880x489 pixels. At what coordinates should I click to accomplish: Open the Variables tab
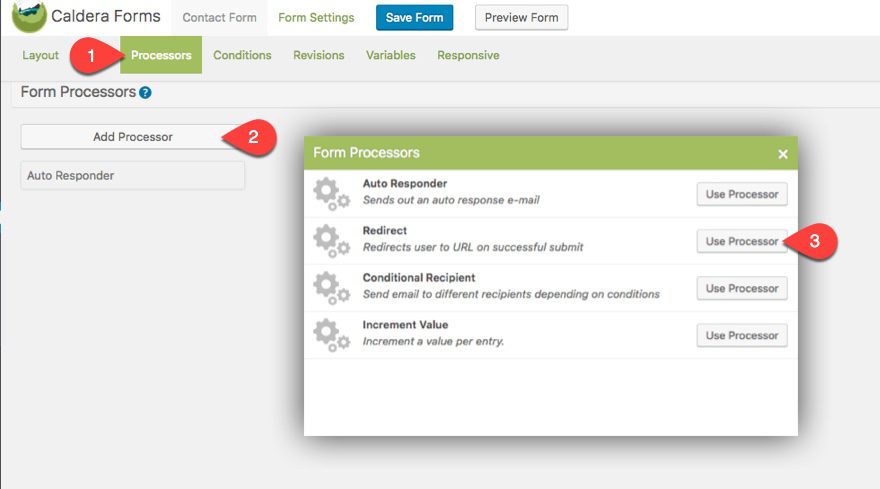point(391,55)
